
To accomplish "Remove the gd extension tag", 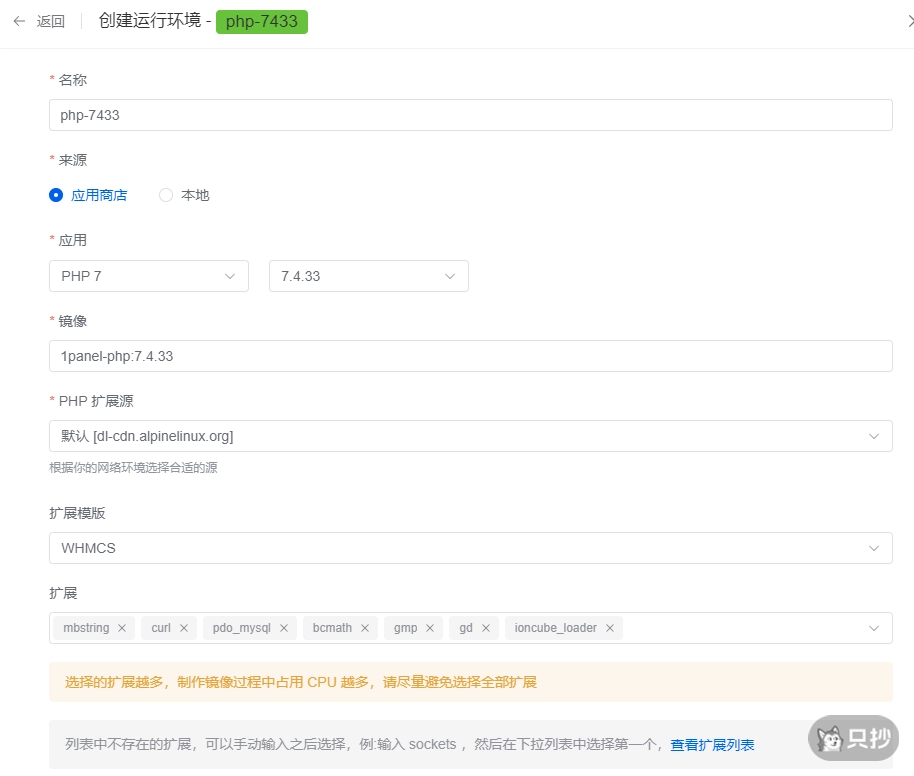I will click(x=486, y=628).
